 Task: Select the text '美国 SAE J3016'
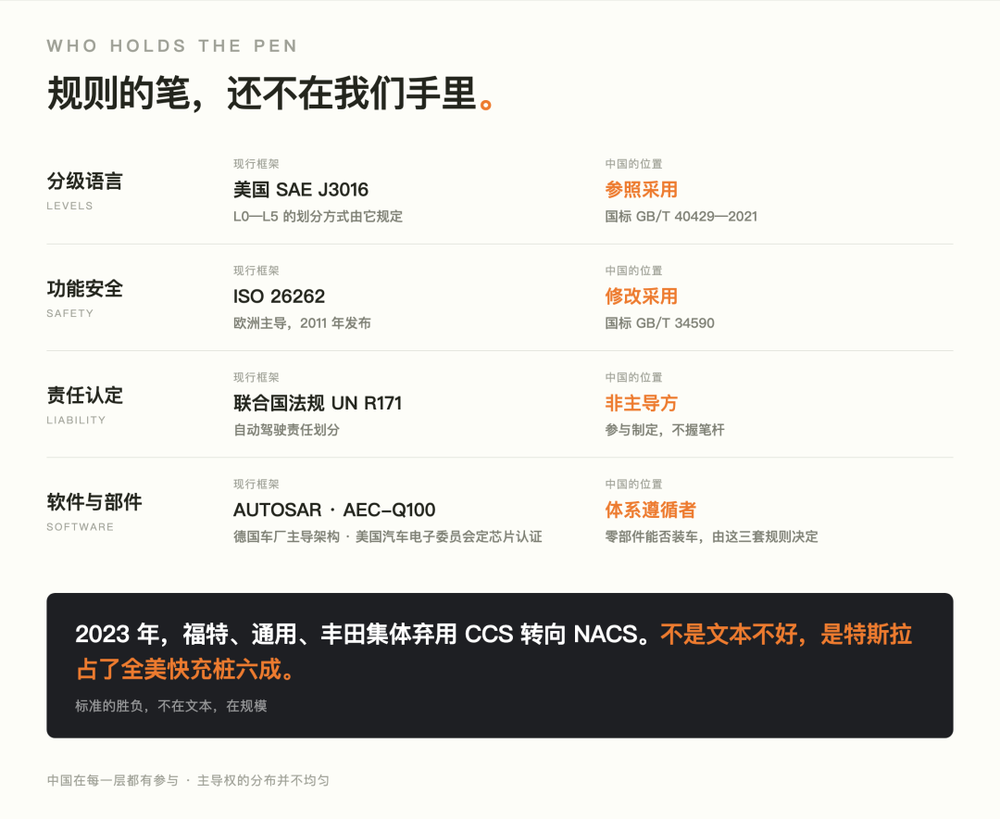coord(301,189)
